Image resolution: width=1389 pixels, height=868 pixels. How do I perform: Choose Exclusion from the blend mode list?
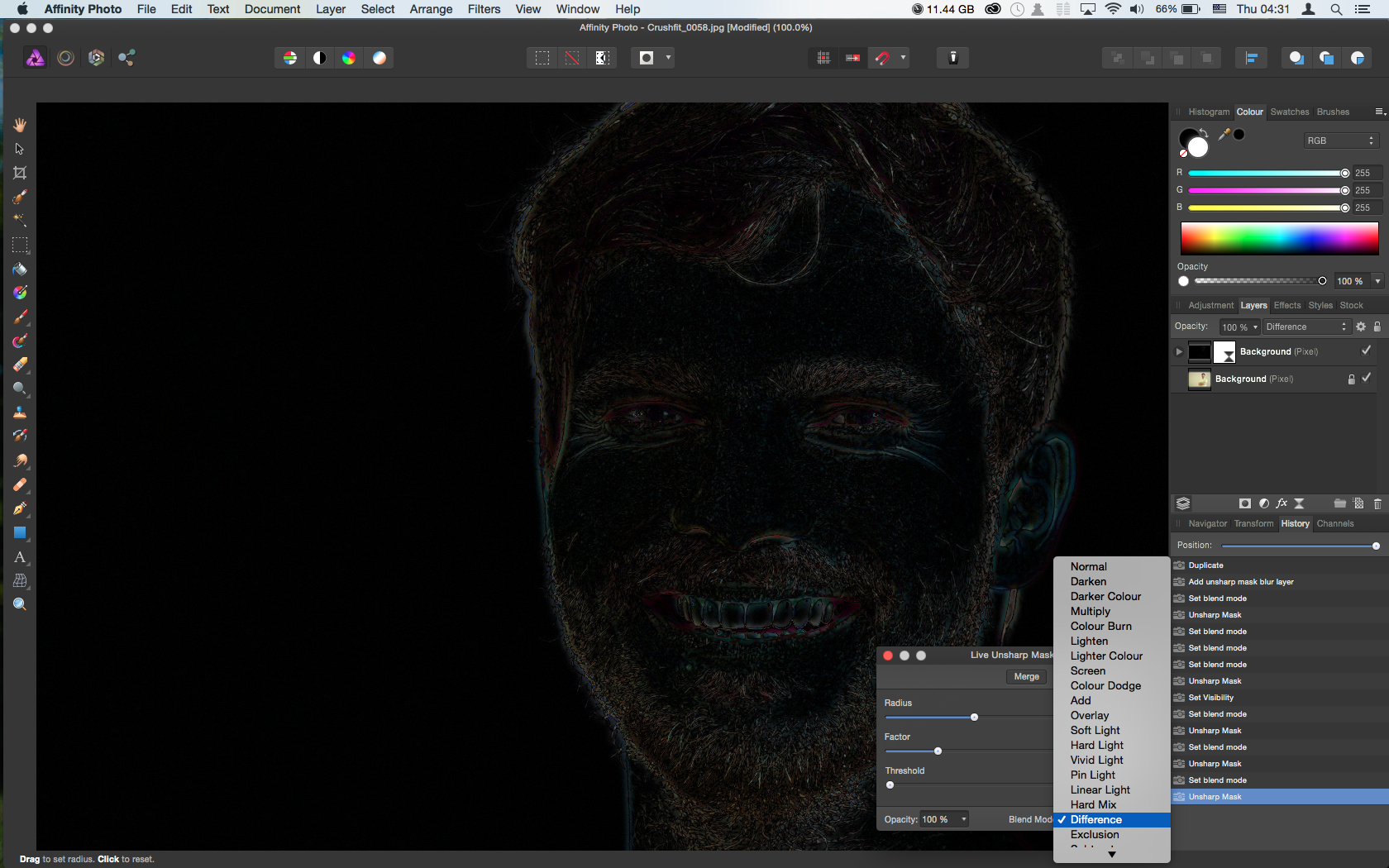[1095, 834]
